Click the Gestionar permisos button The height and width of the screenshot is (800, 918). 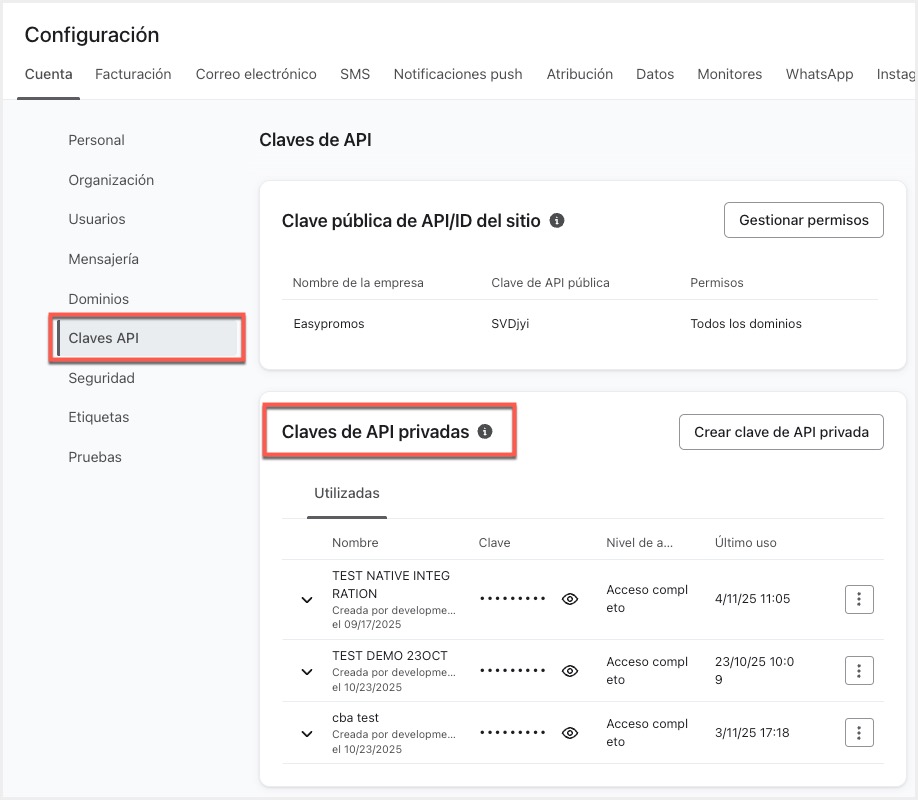click(x=803, y=220)
